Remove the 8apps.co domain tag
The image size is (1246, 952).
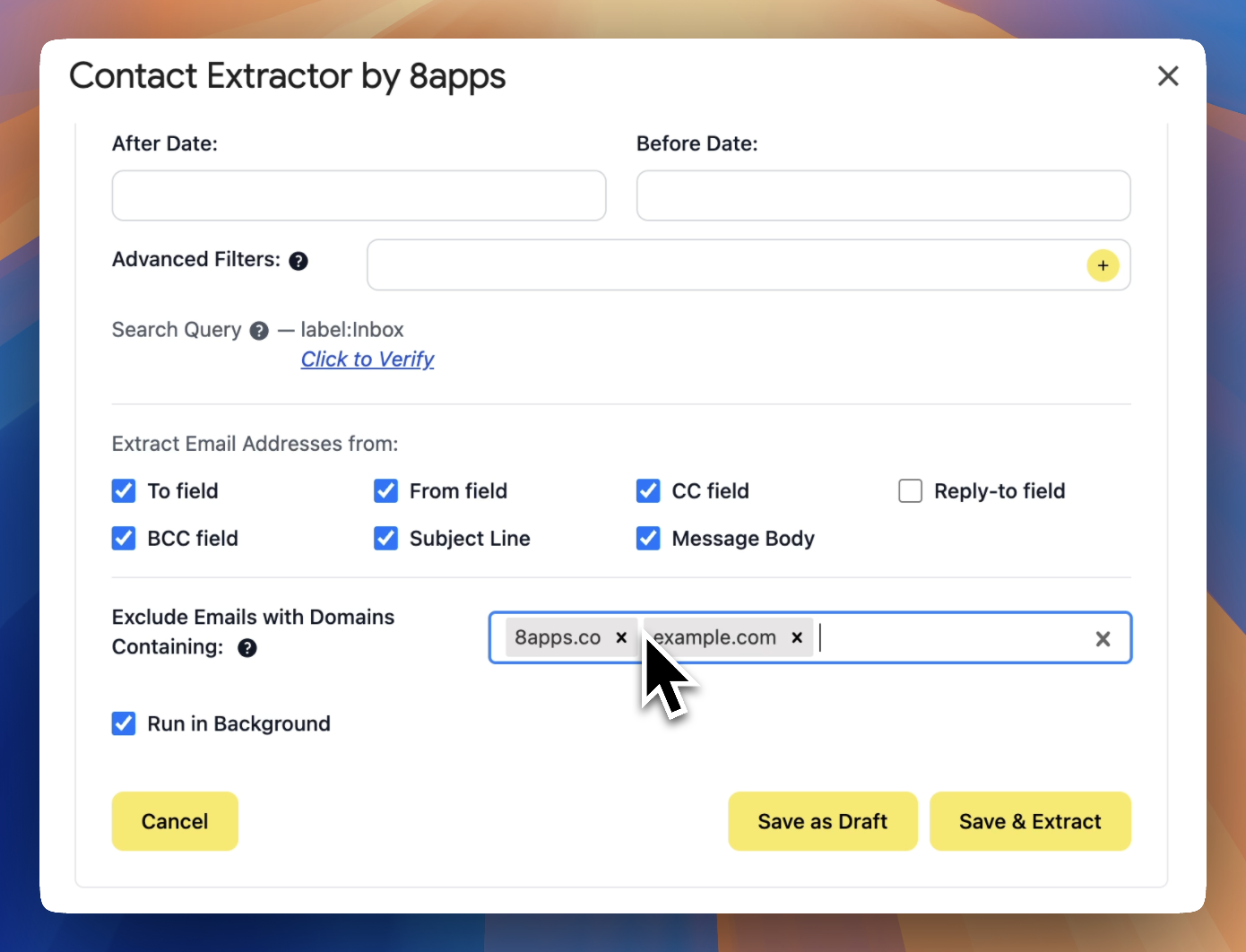click(621, 637)
